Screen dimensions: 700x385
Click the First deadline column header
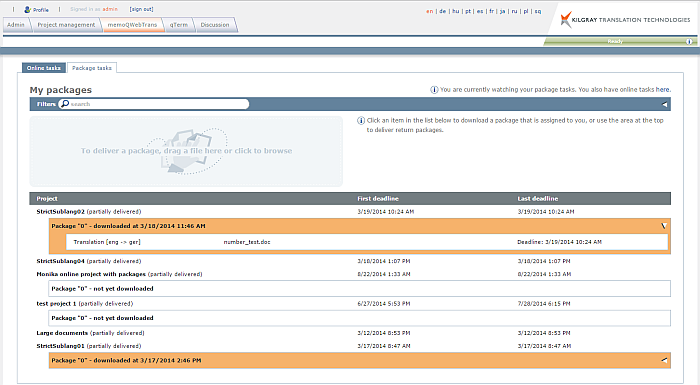click(x=378, y=199)
